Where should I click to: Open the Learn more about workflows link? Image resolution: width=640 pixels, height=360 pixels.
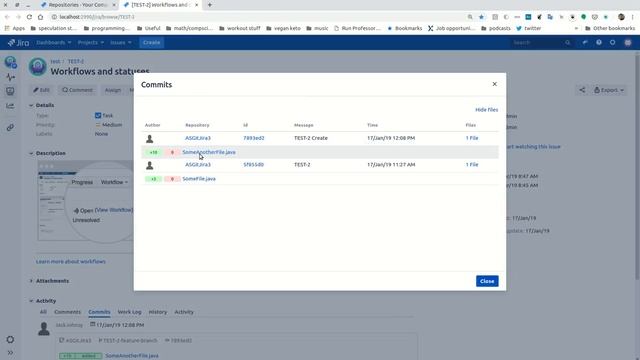71,262
